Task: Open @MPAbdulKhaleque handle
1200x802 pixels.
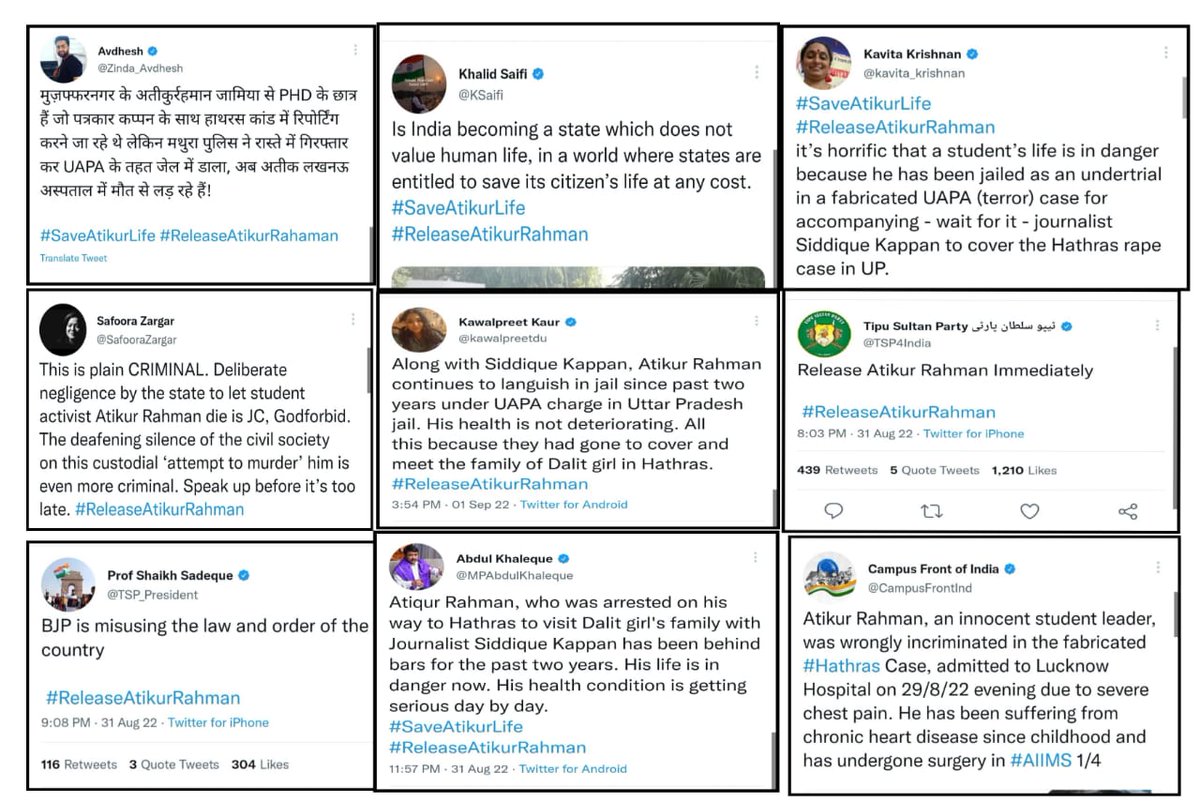Action: [x=515, y=576]
